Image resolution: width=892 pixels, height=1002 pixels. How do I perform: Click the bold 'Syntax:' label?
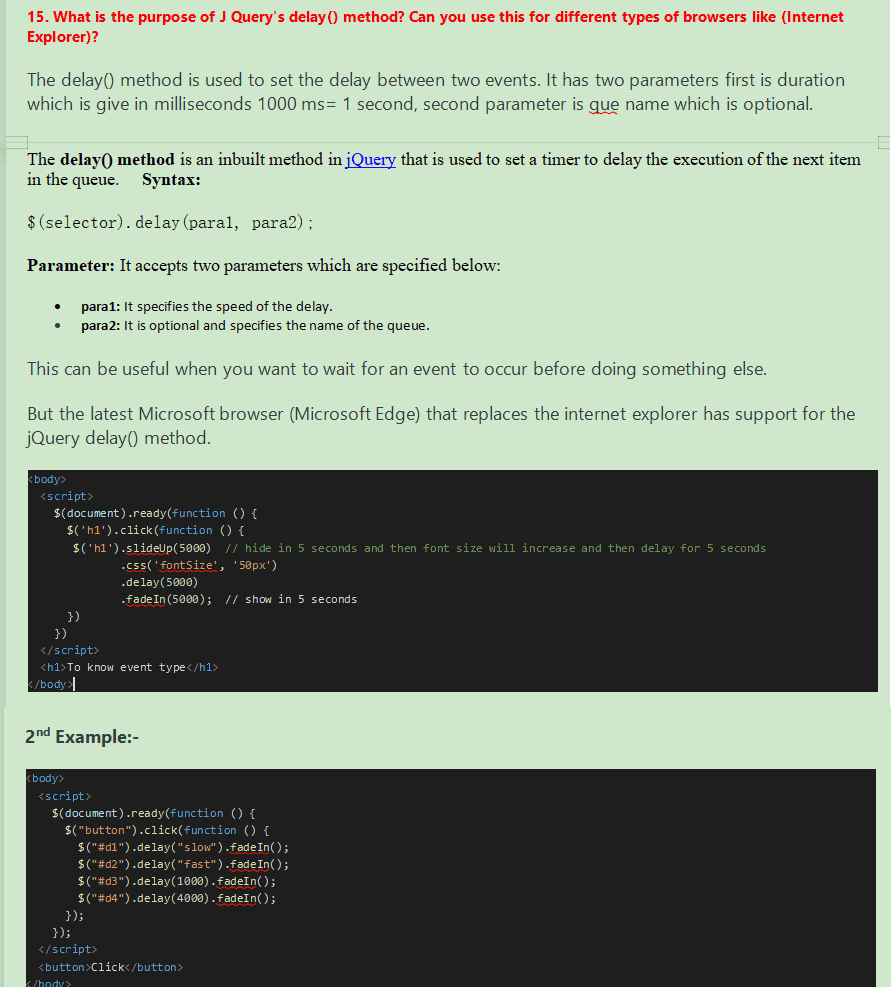tap(171, 180)
